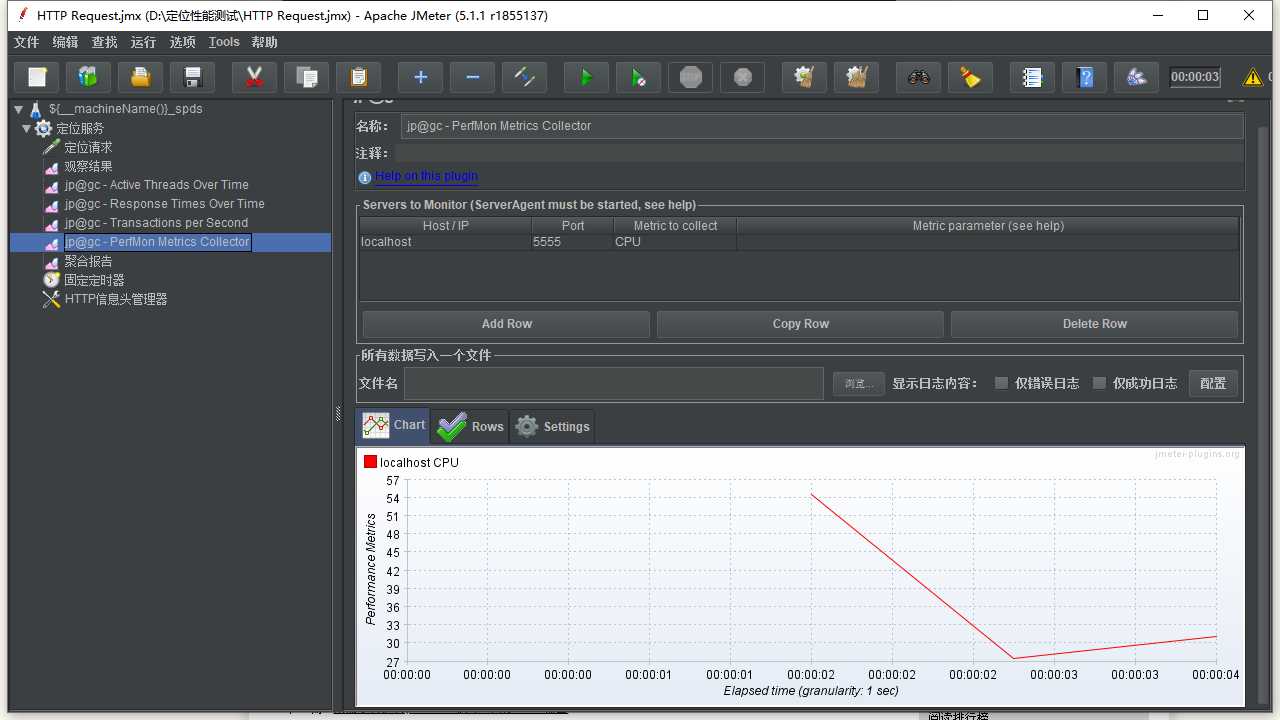Screen dimensions: 1280x720
Task: Open the Function Helper list icon
Action: [1032, 77]
